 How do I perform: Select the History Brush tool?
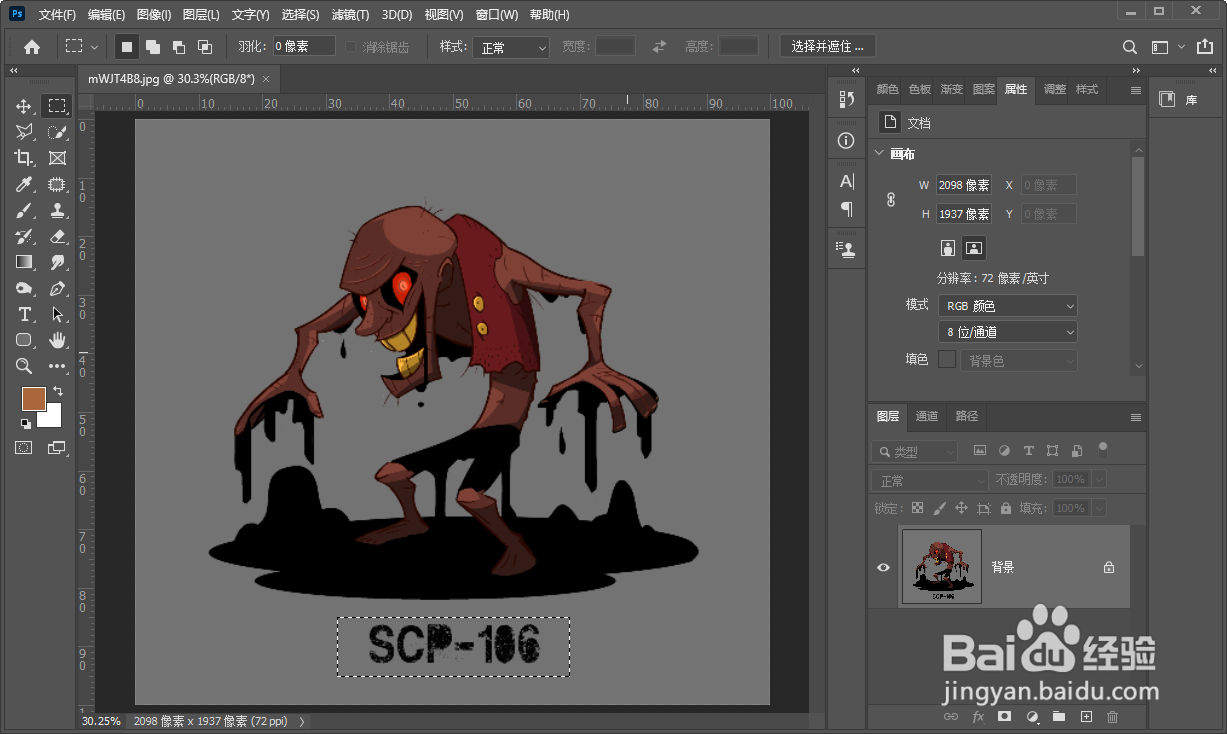click(24, 236)
